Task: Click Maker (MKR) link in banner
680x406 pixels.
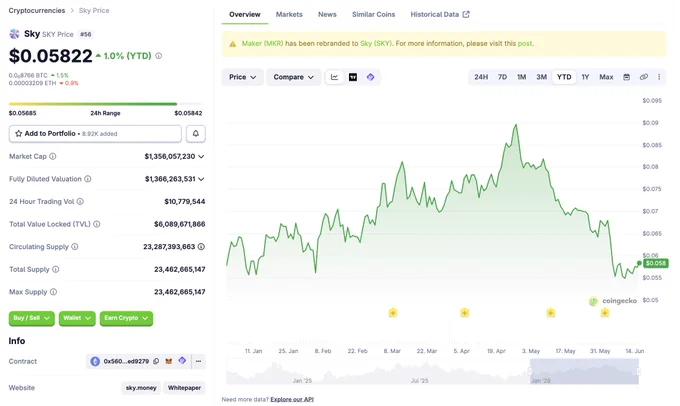Action: click(262, 43)
